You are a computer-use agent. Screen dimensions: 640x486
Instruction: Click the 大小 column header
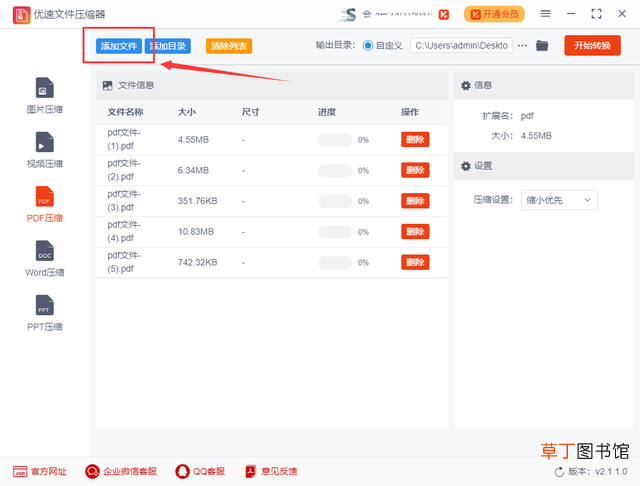[x=187, y=112]
